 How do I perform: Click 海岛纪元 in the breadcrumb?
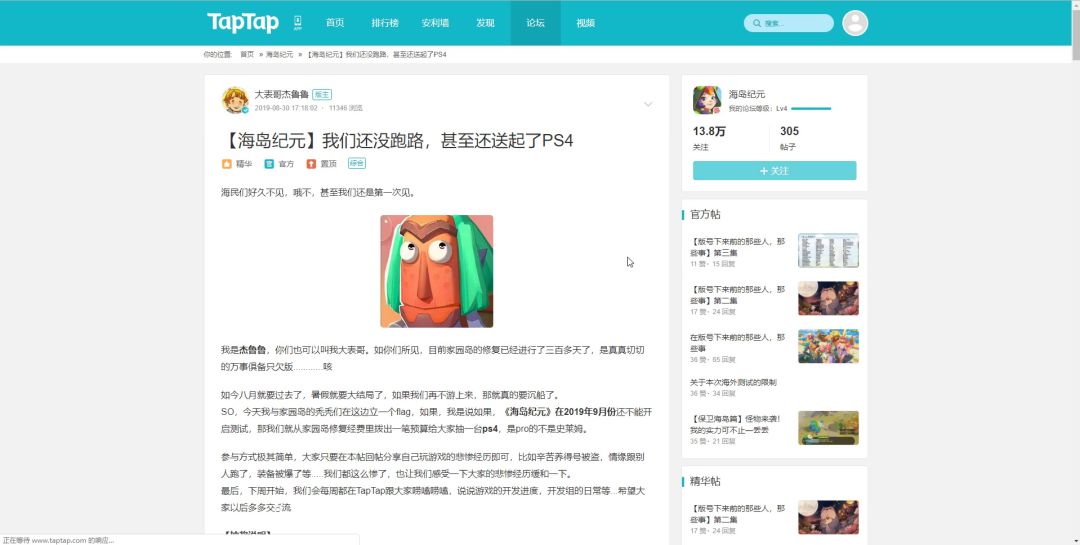click(x=279, y=54)
